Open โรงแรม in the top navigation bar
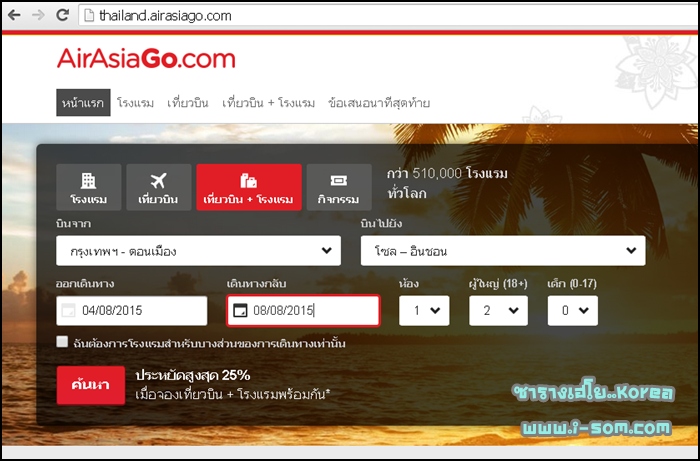The height and width of the screenshot is (461, 700). click(x=135, y=103)
